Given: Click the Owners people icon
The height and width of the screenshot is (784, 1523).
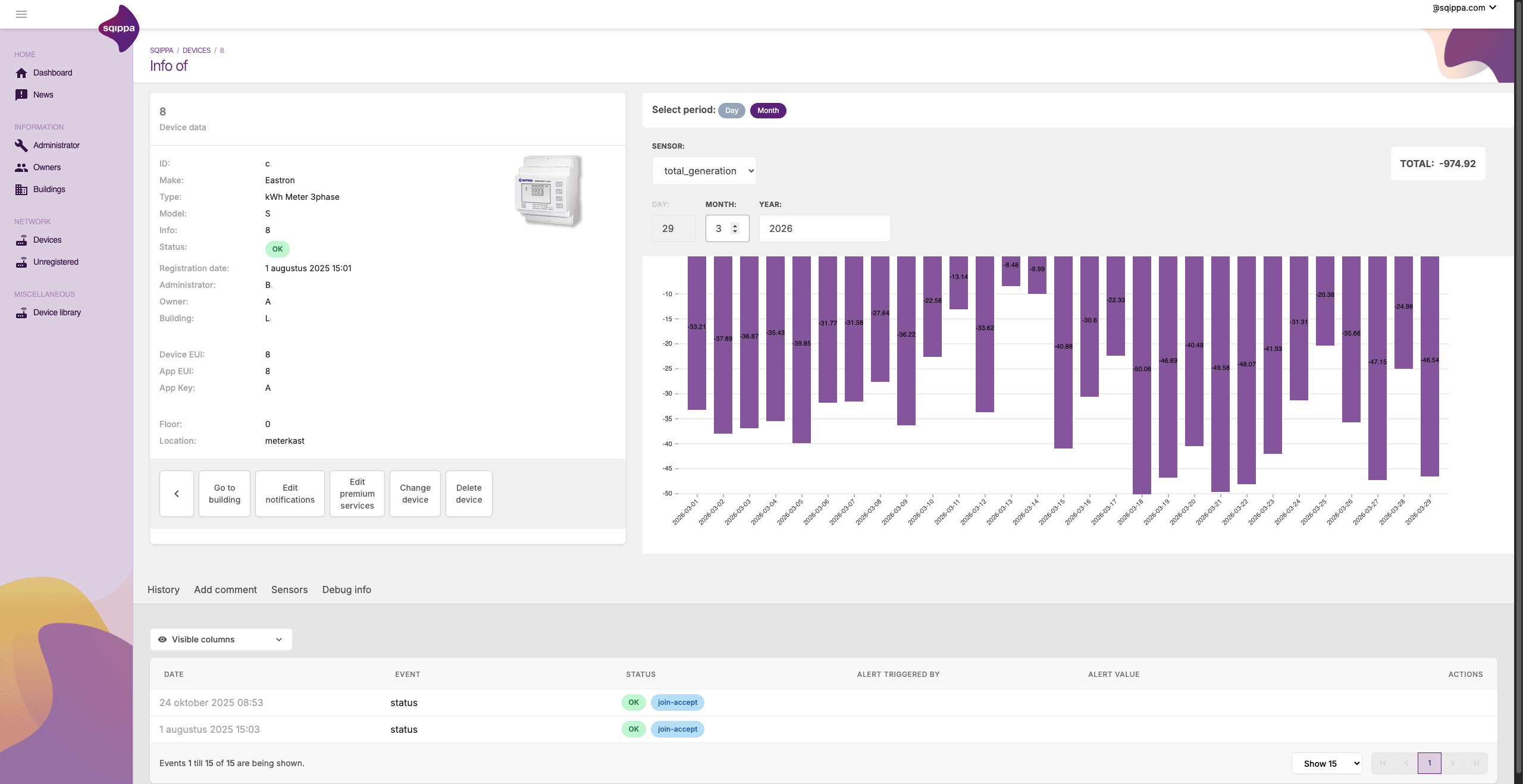Looking at the screenshot, I should click(x=21, y=168).
